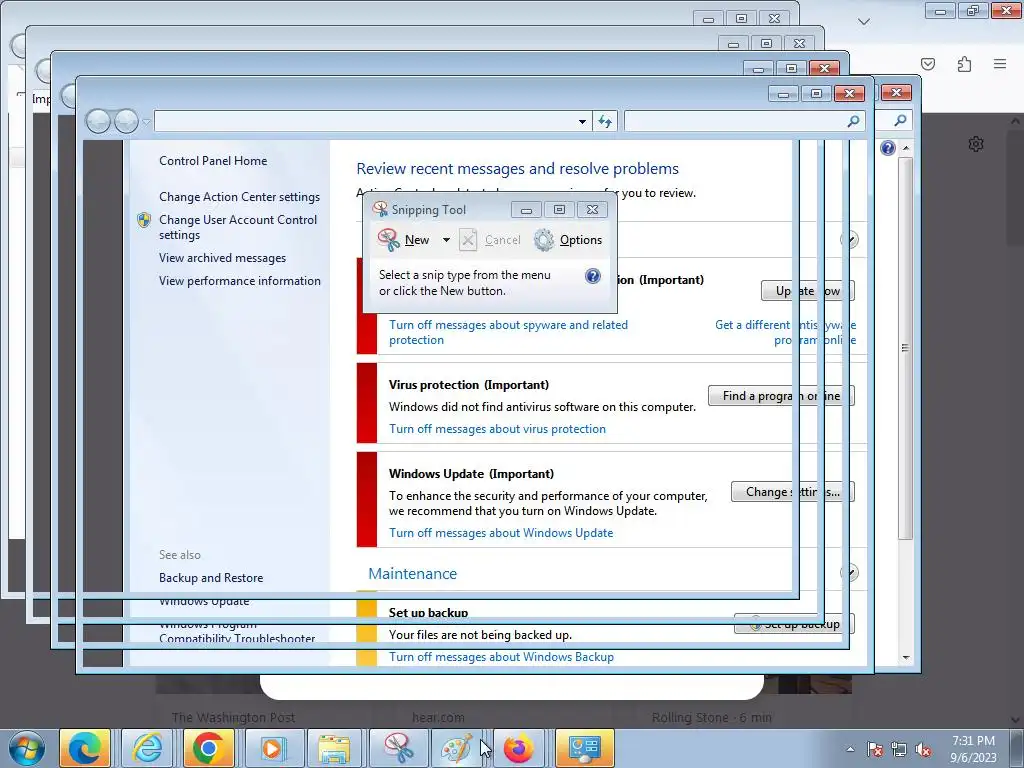
Task: Open Firefox Pocket save icon
Action: (x=927, y=64)
